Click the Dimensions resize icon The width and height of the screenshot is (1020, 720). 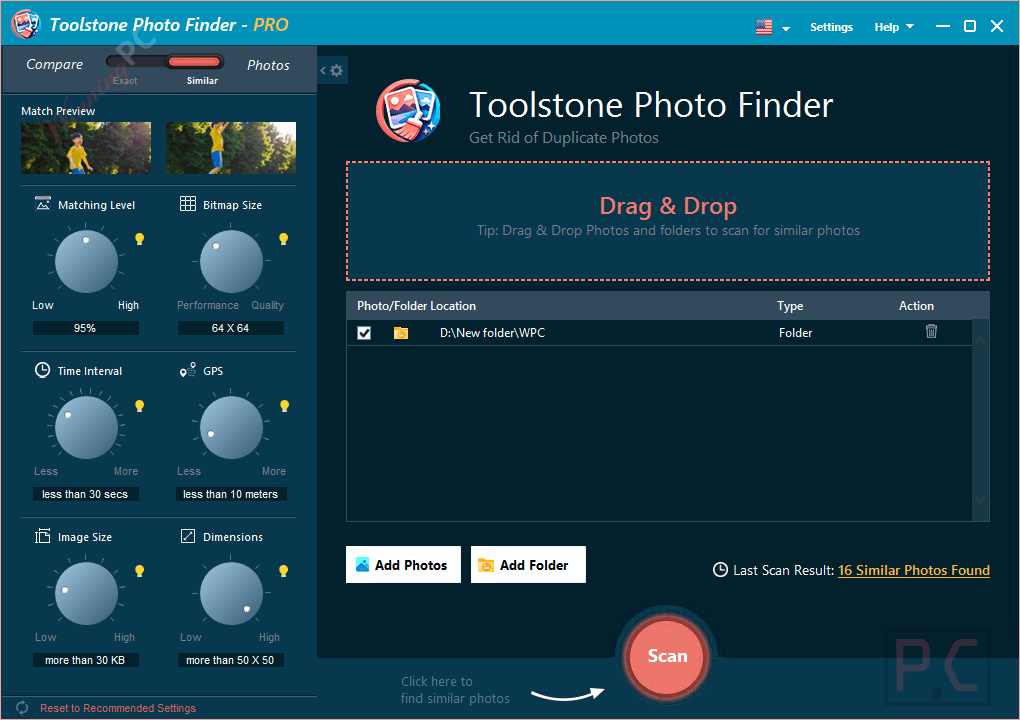click(187, 536)
